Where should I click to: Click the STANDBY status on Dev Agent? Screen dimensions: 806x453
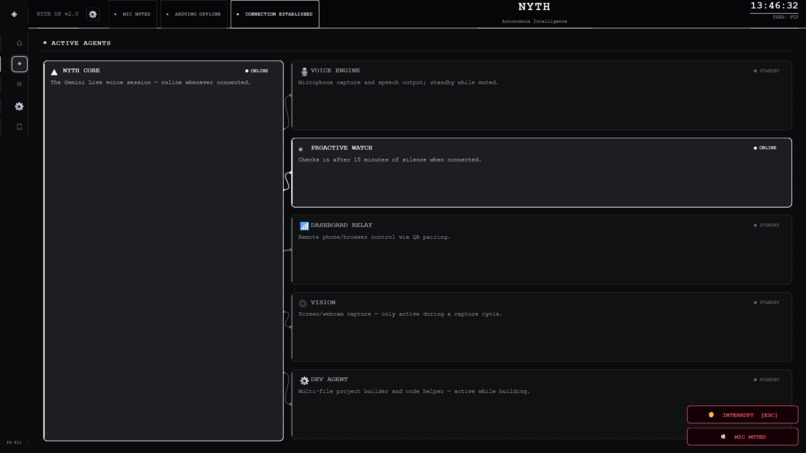click(766, 379)
